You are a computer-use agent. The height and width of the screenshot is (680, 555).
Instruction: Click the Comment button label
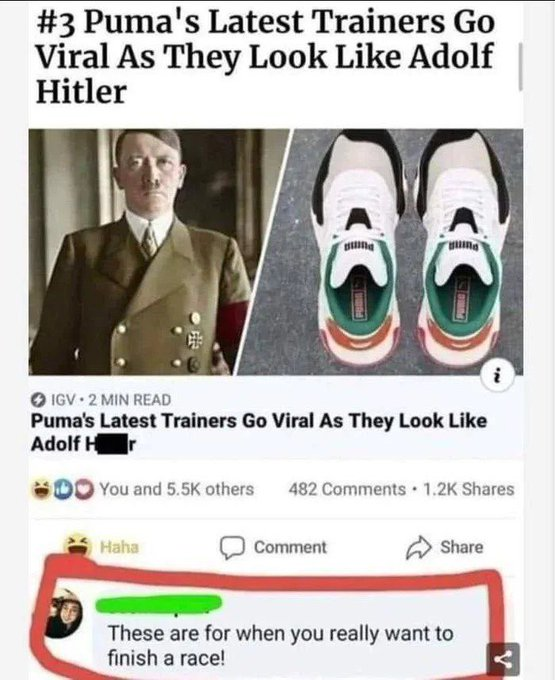click(290, 547)
